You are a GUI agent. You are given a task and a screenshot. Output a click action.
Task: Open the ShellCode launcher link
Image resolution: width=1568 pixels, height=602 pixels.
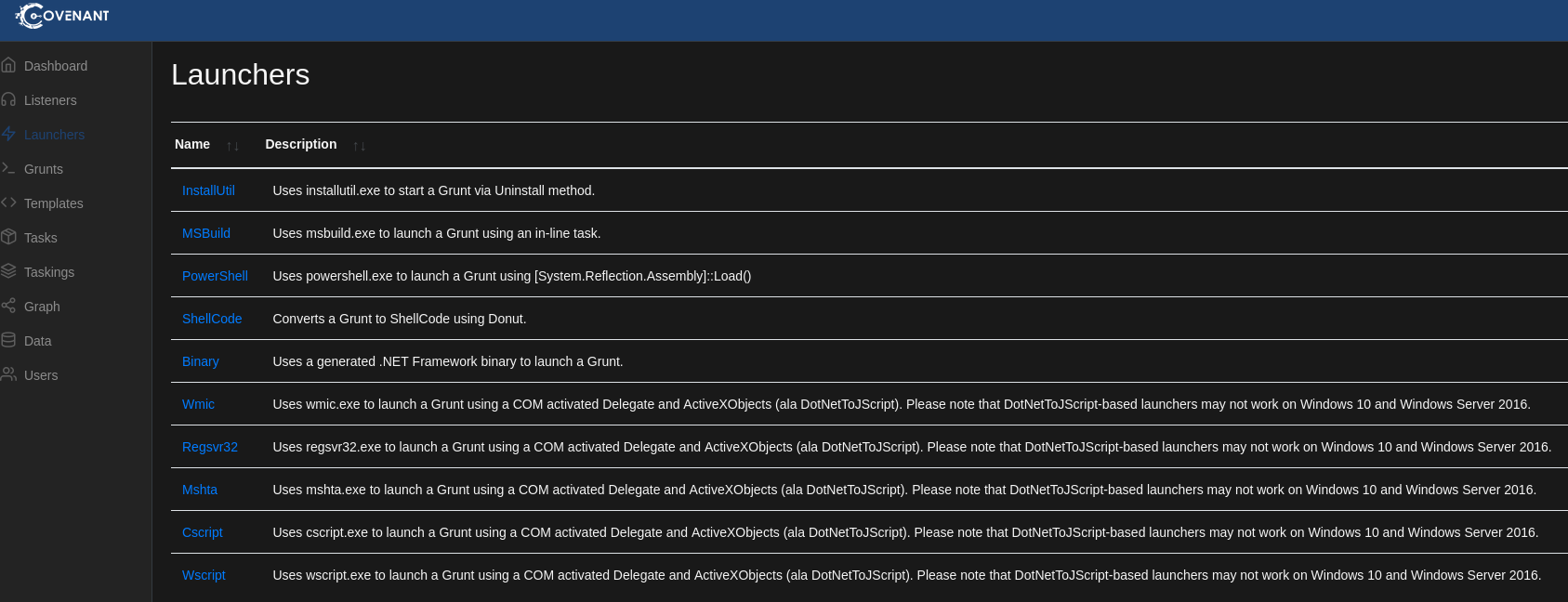coord(212,319)
